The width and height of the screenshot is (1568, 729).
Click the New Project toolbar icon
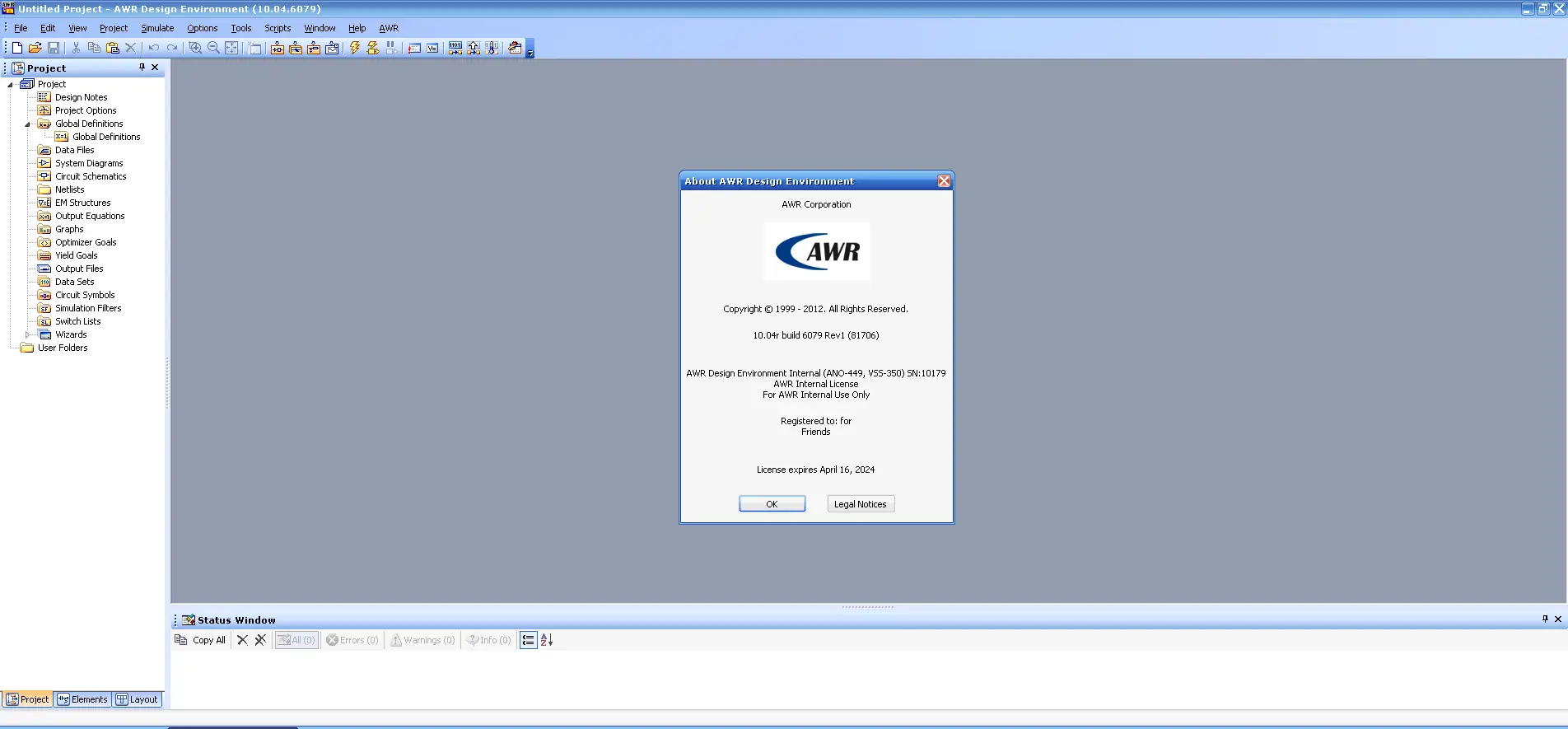tap(16, 48)
